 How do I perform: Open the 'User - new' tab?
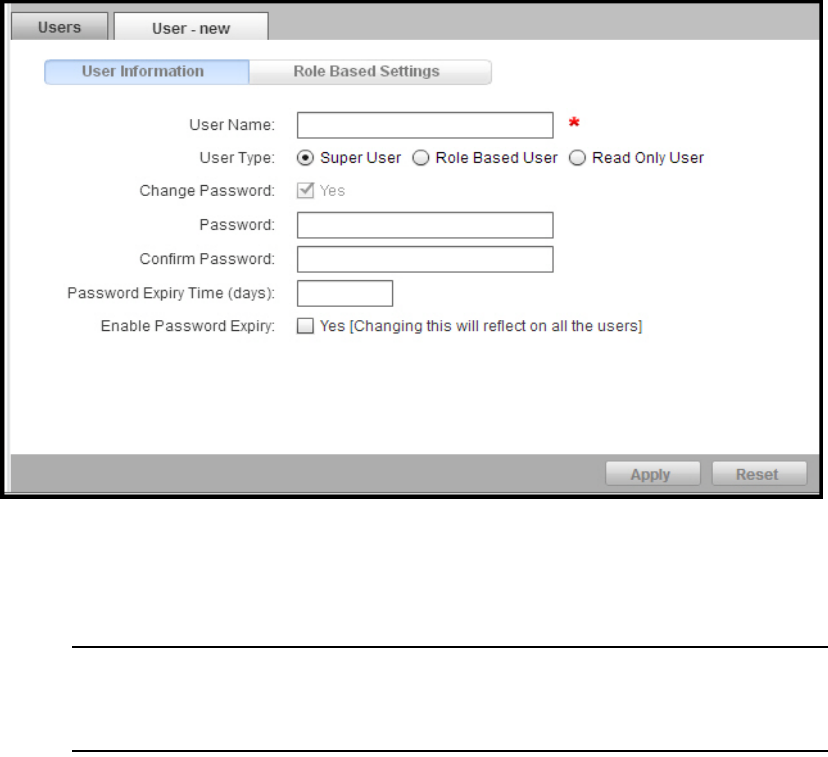[190, 28]
